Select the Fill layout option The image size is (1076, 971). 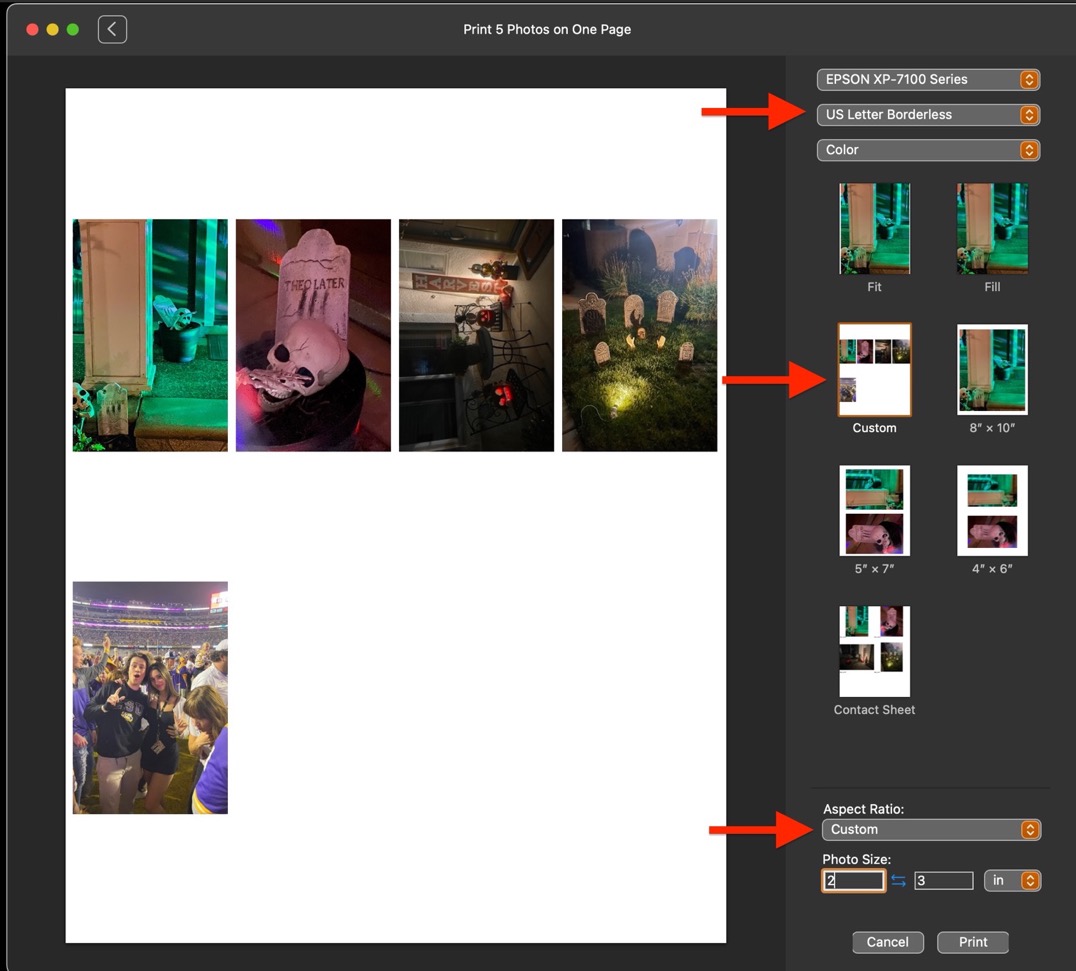tap(991, 228)
